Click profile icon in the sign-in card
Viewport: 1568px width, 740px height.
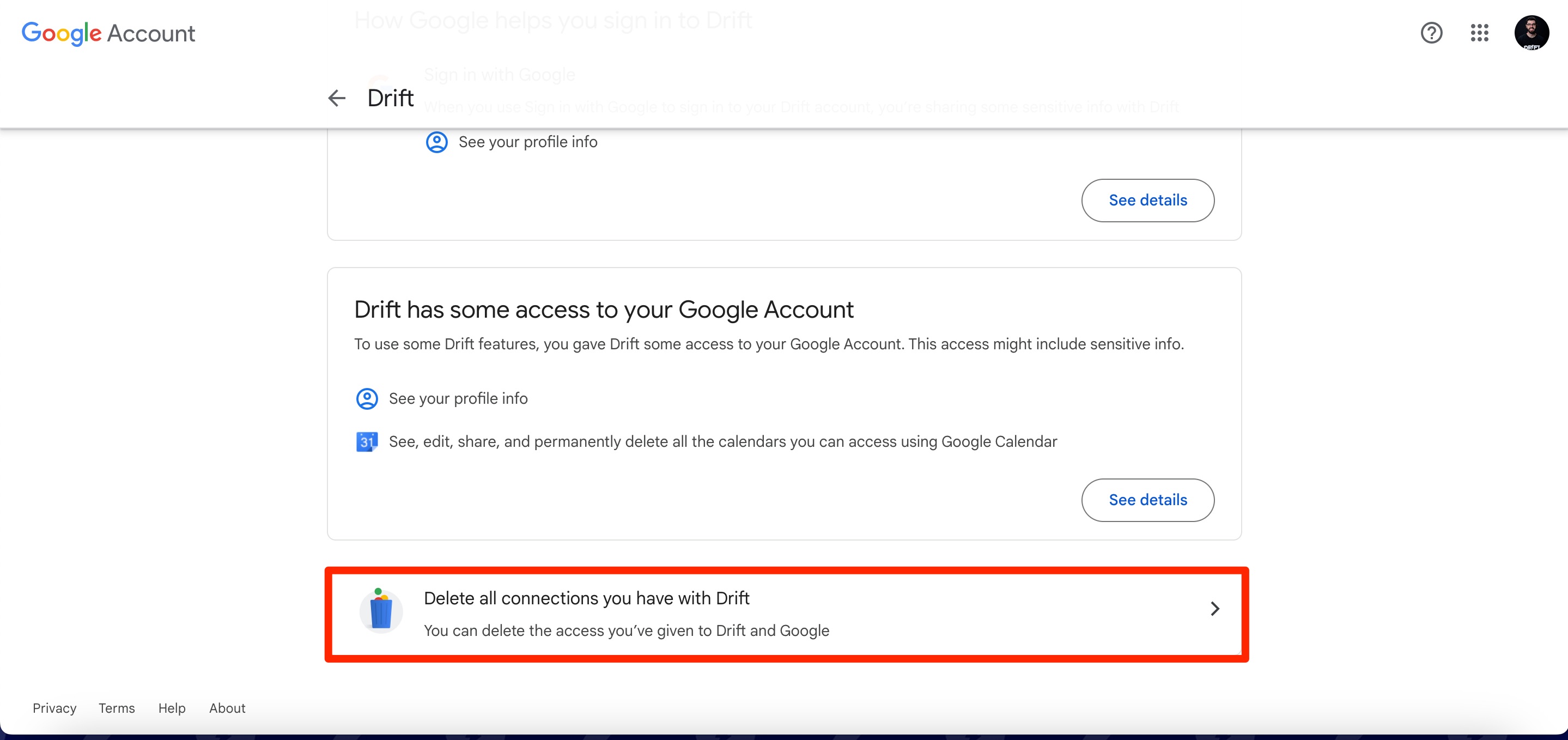coord(436,142)
